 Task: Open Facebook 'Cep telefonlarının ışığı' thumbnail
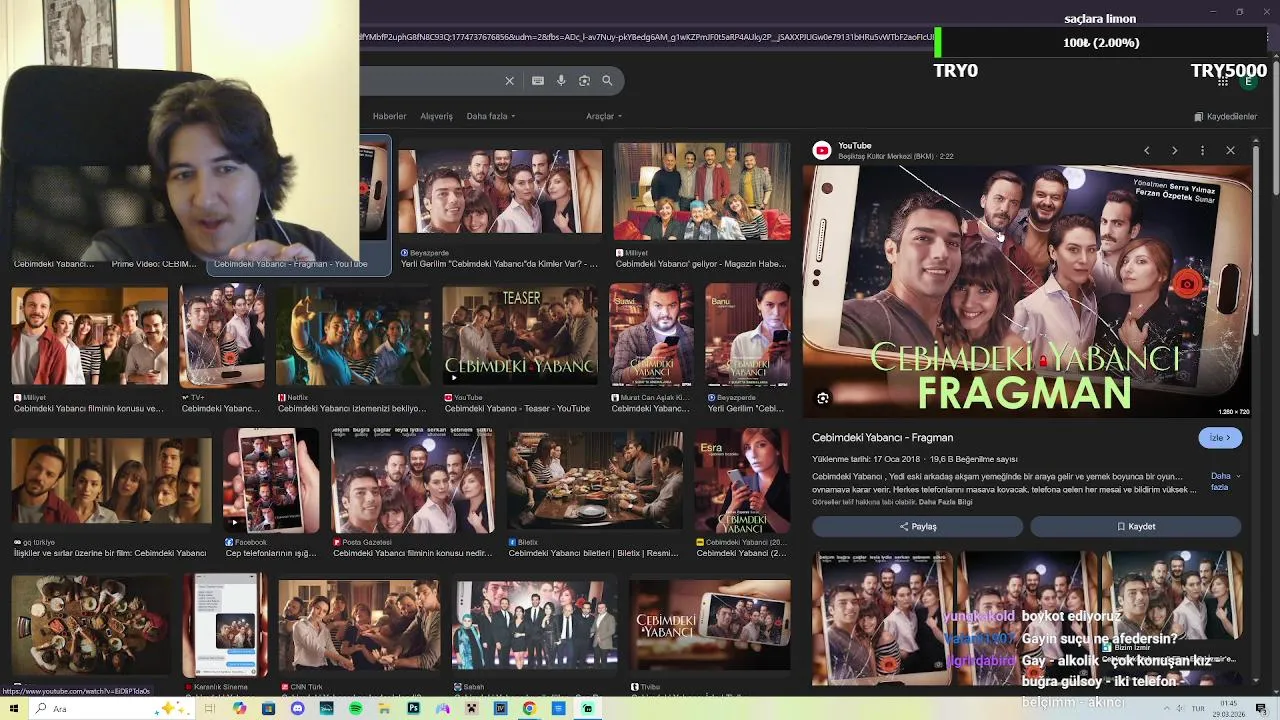click(271, 481)
